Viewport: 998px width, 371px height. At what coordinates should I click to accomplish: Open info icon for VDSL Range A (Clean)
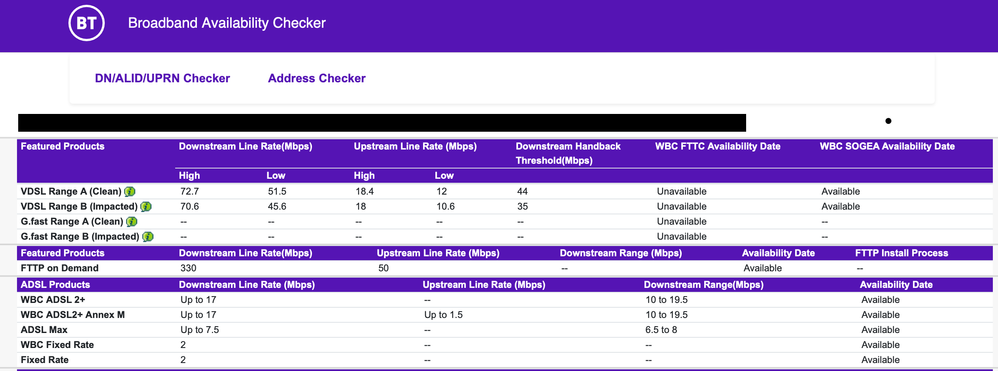pyautogui.click(x=130, y=192)
